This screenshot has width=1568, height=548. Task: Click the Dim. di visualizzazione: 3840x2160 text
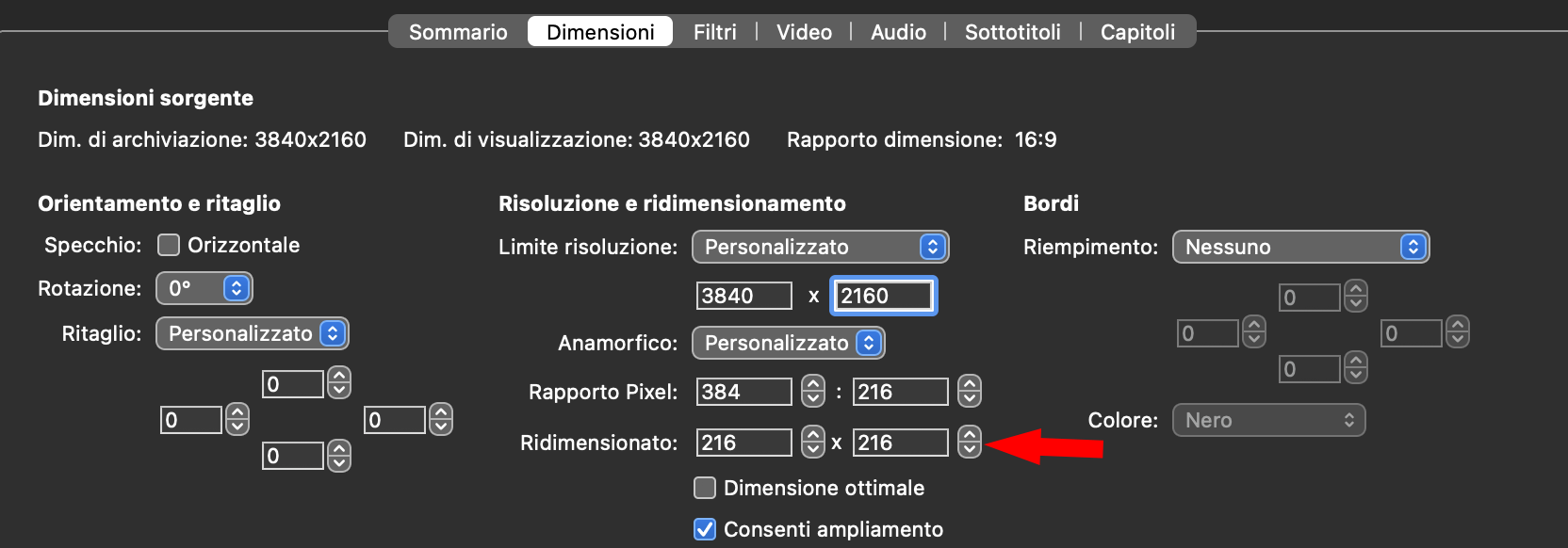click(577, 139)
